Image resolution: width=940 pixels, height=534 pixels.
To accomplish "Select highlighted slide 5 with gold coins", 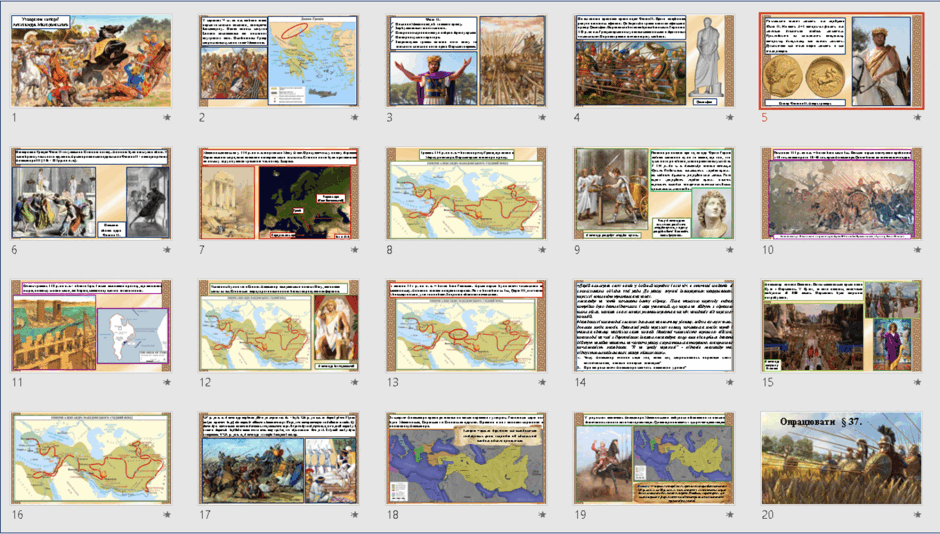I will point(842,61).
